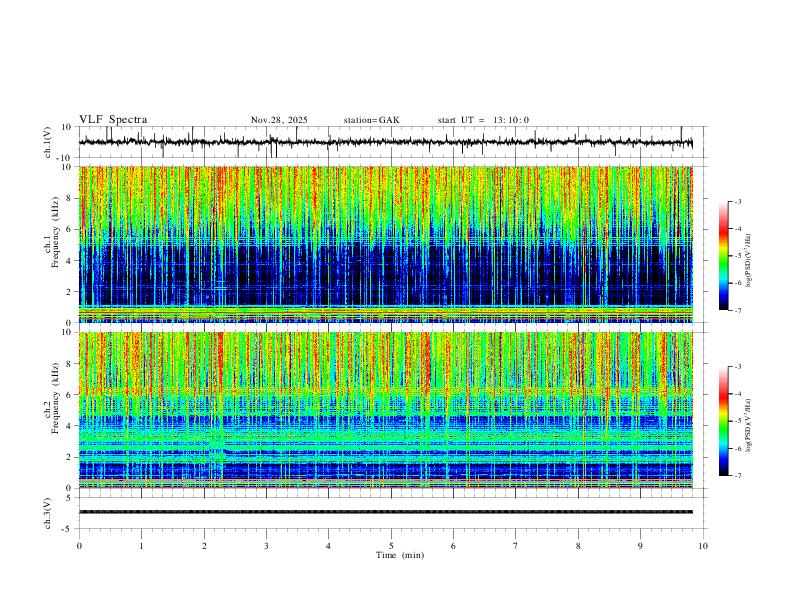The image size is (792, 612).
Task: Click the 'VLF Spectra' plot title
Action: coord(113,120)
